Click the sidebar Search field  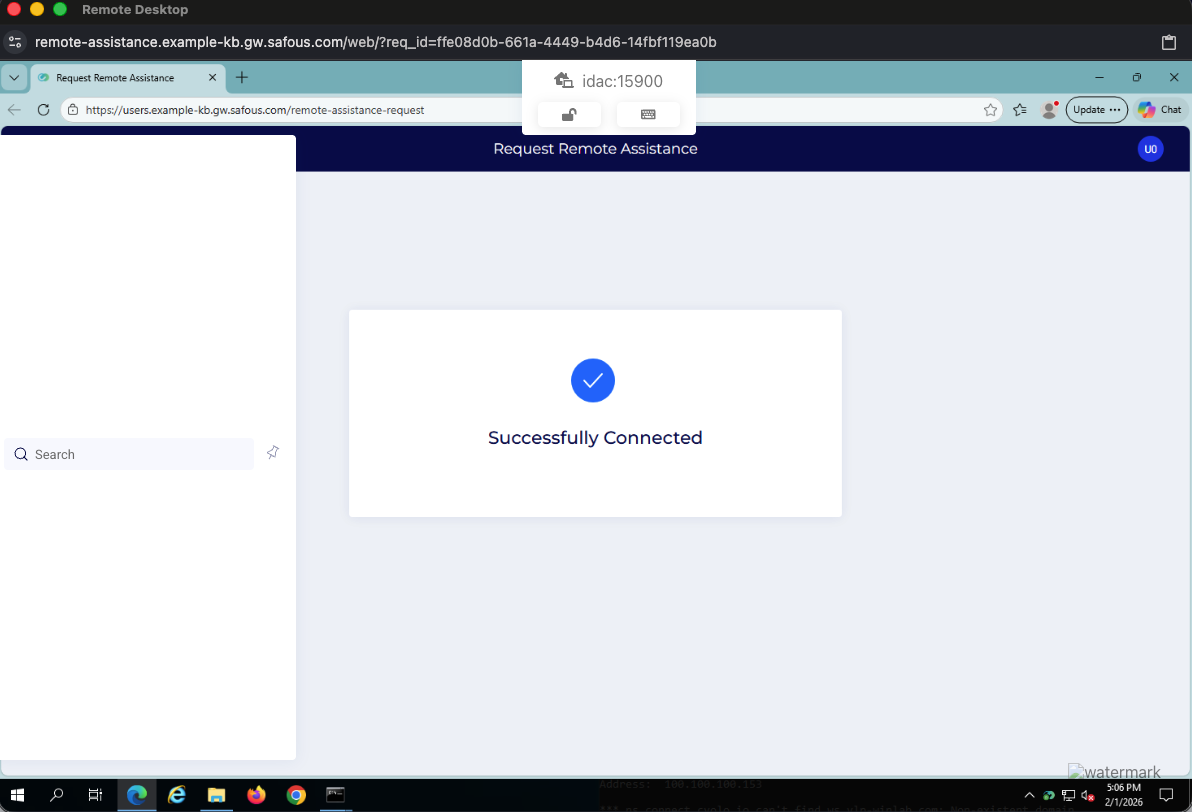point(130,454)
